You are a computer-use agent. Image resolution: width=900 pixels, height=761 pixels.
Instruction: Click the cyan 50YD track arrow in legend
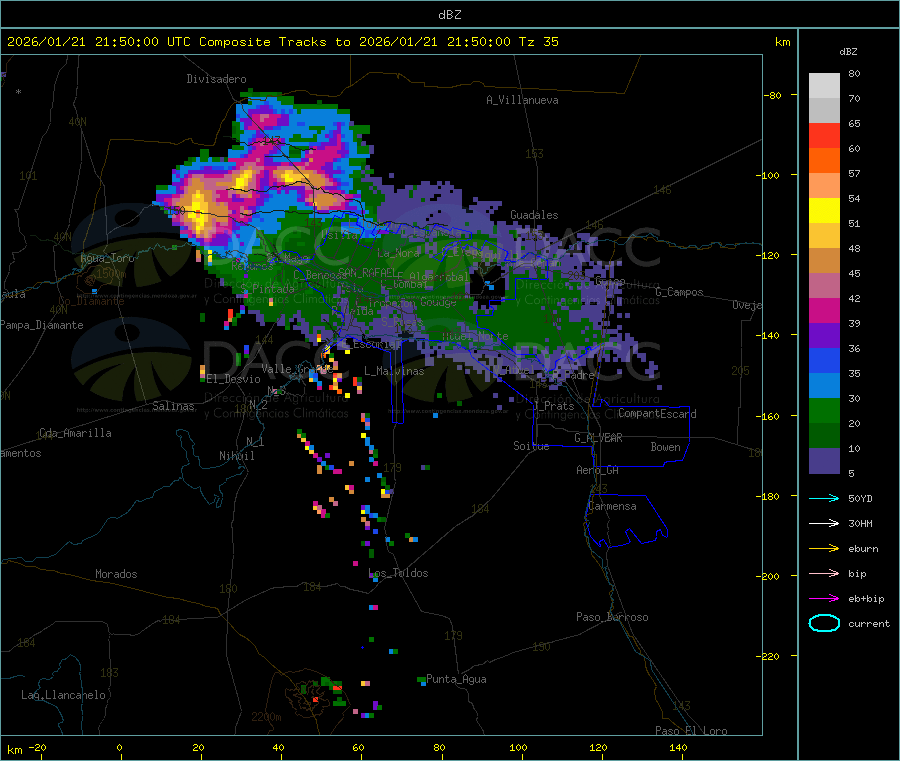[824, 498]
